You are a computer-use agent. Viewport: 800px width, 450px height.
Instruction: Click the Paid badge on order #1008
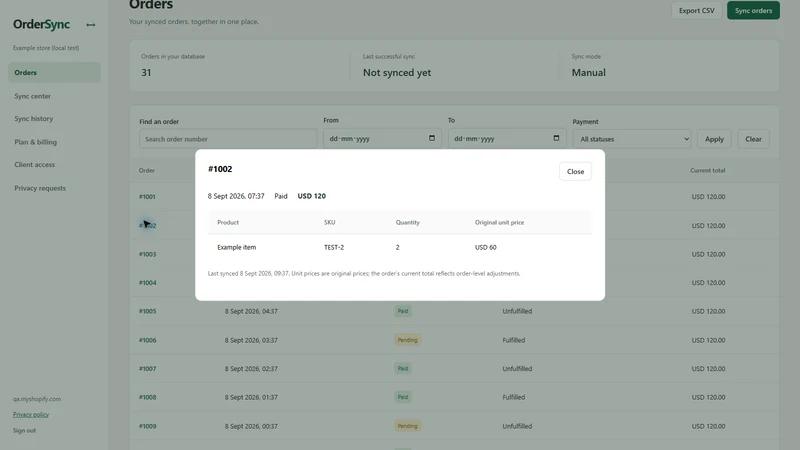point(403,397)
